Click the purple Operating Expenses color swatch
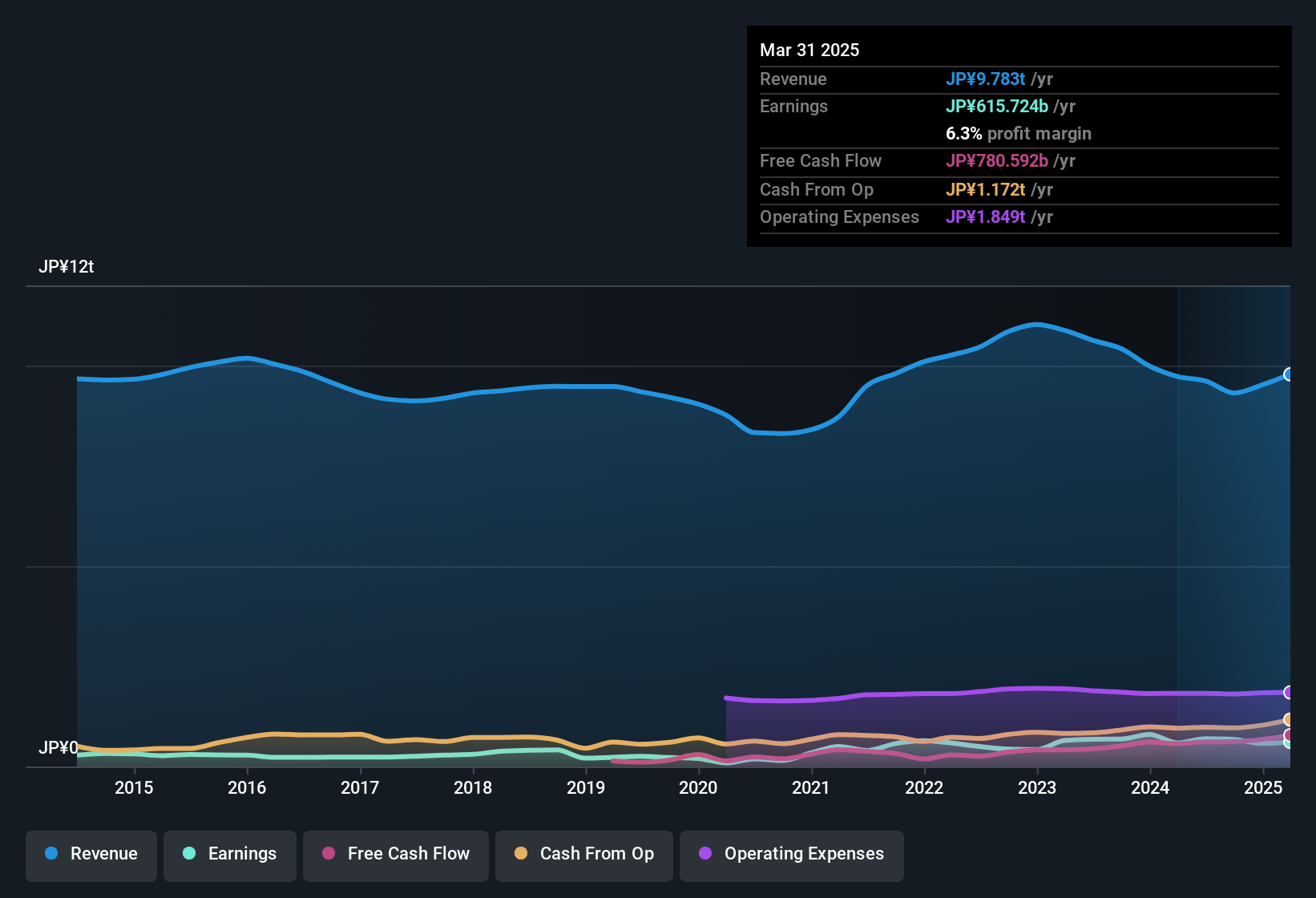 coord(704,854)
